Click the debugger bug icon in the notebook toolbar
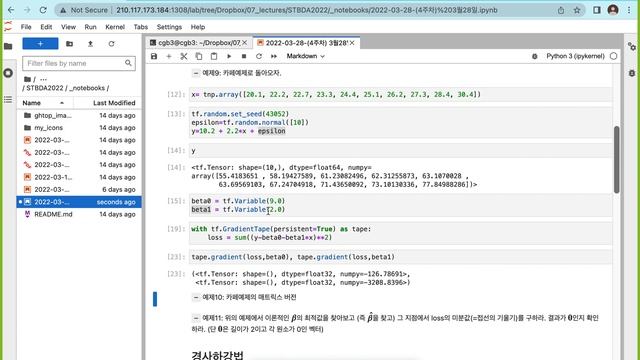640x360 pixels. [x=535, y=56]
